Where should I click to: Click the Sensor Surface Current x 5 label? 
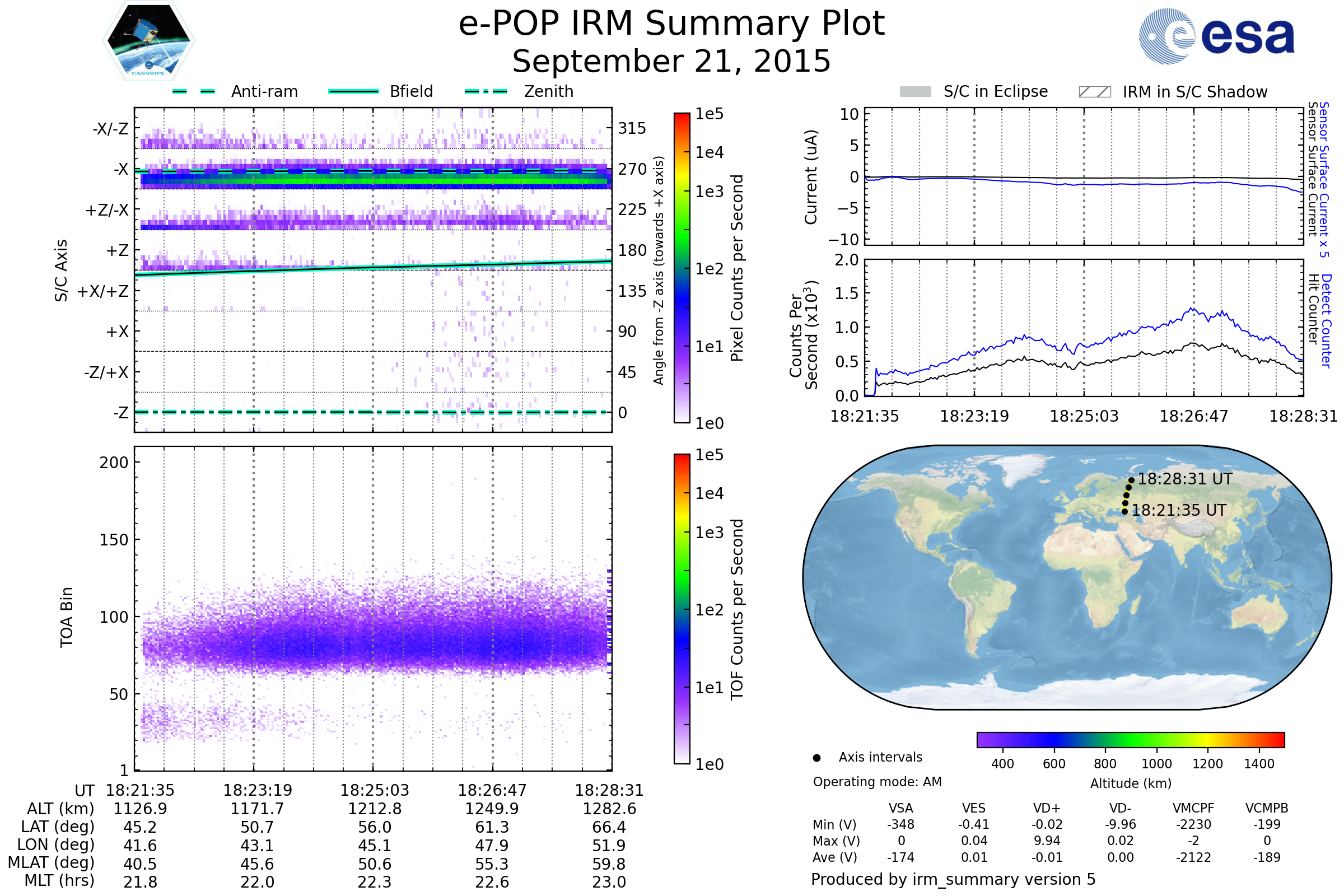pos(1324,179)
